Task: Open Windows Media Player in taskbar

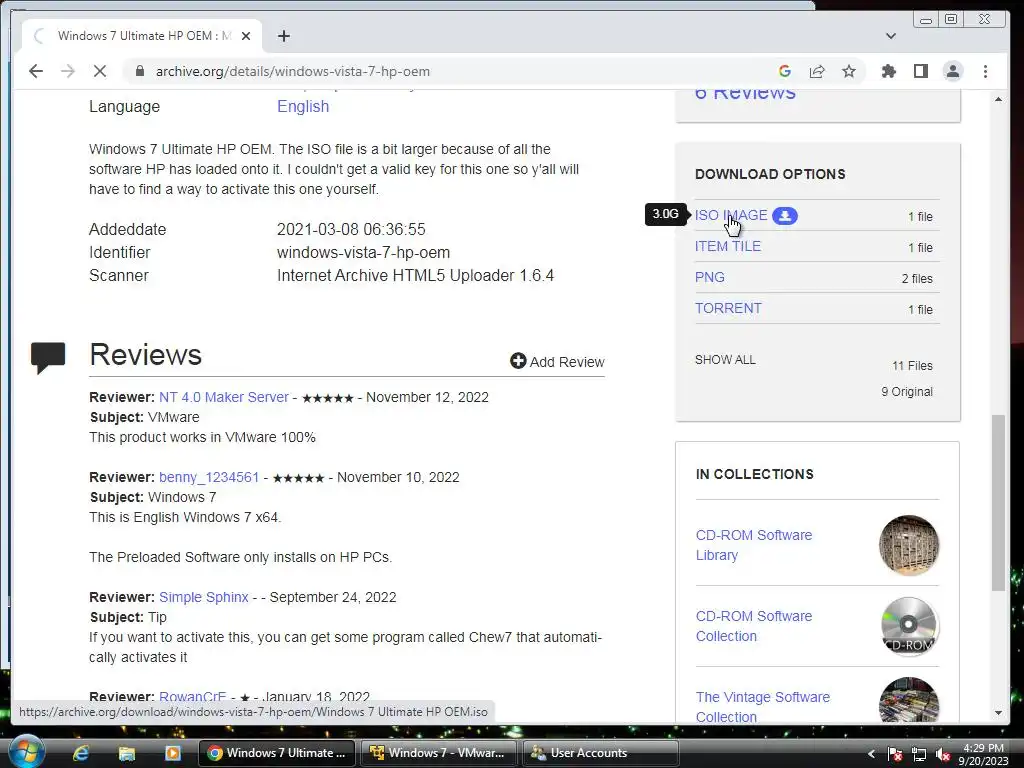Action: [172, 753]
